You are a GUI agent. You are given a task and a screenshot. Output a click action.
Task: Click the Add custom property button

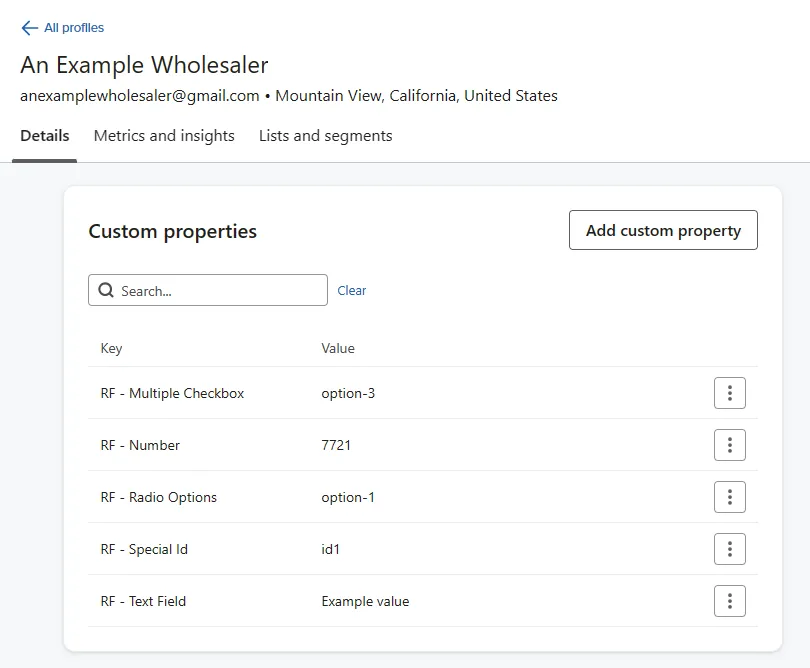tap(663, 230)
